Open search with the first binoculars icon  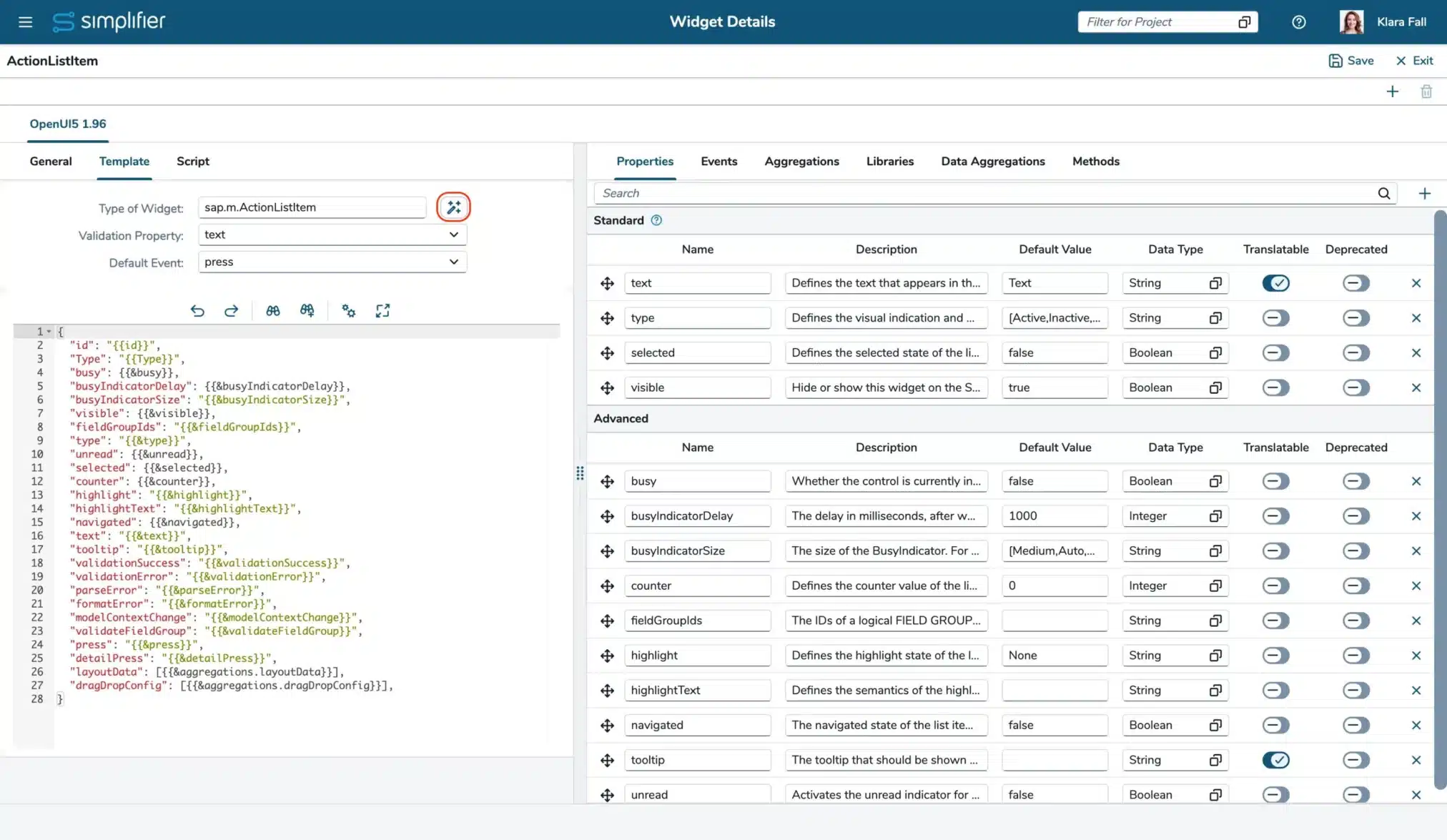(272, 311)
